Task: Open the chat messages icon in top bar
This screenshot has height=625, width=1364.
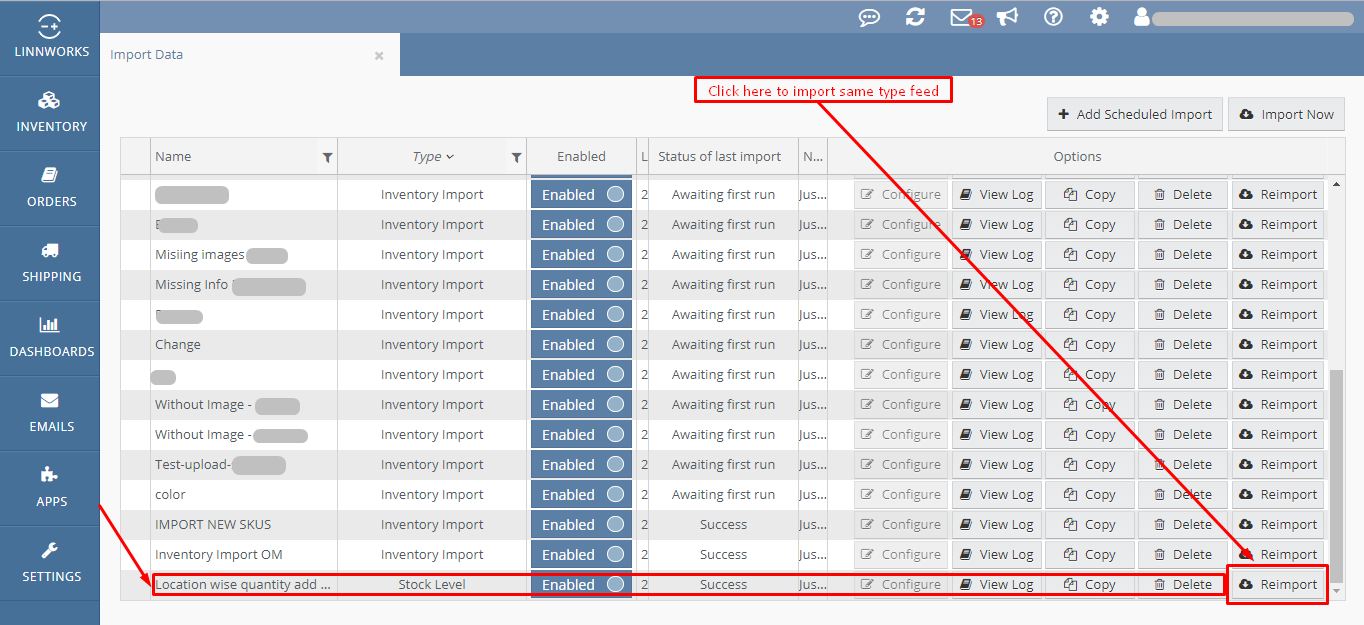Action: click(x=870, y=17)
